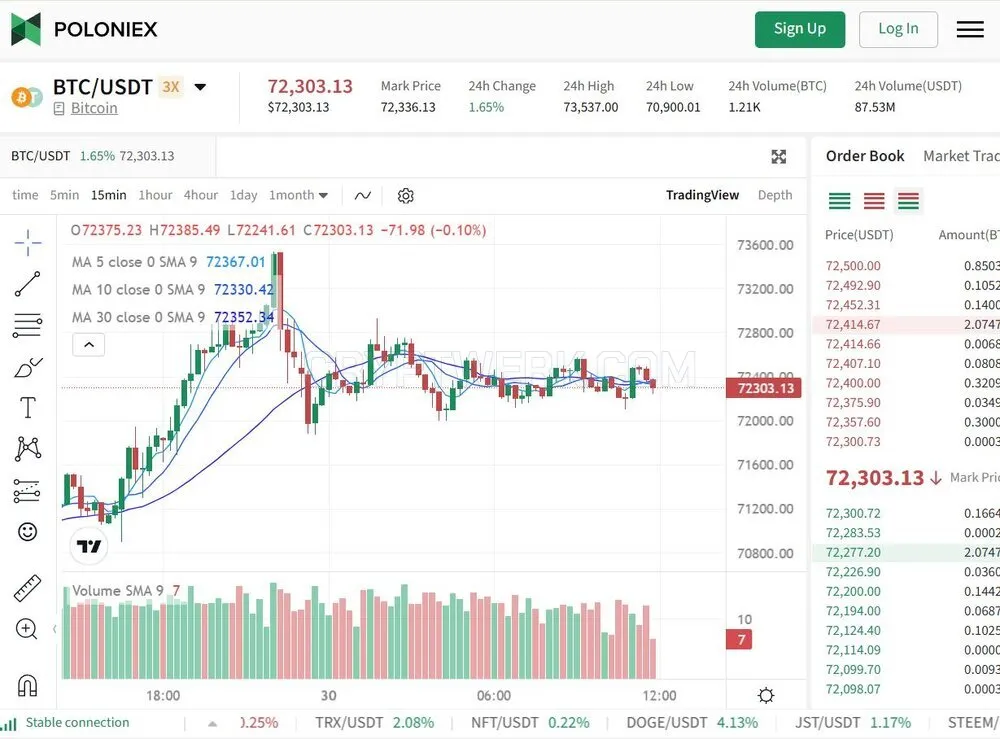Show sell orders only view

(874, 201)
